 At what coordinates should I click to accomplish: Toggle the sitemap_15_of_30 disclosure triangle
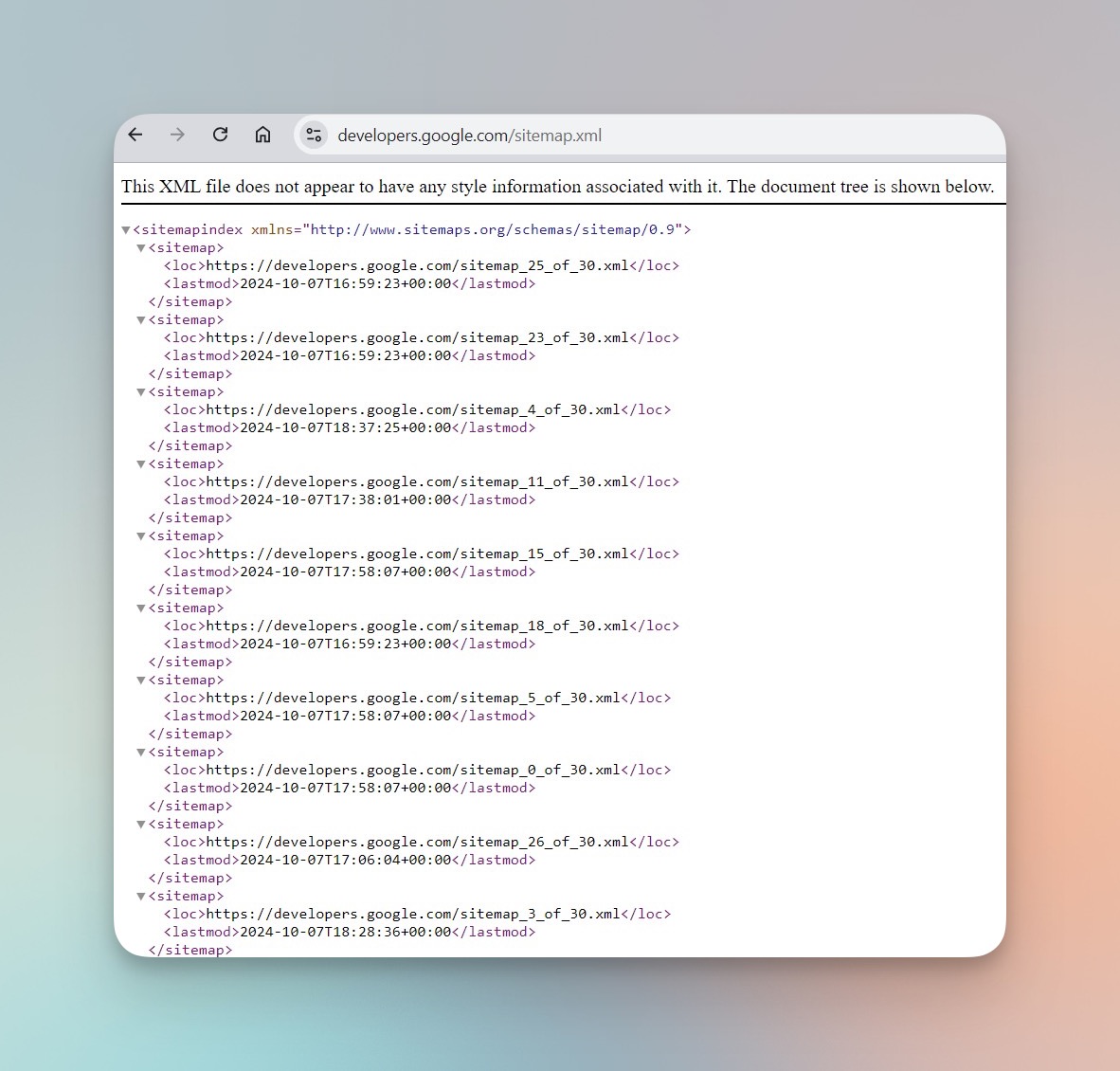point(140,535)
